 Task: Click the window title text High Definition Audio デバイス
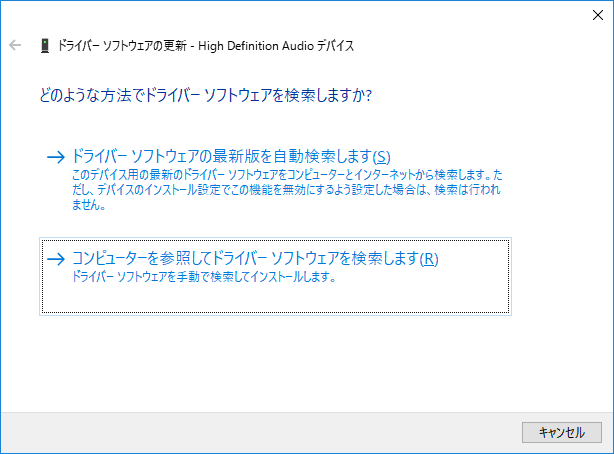(x=276, y=46)
